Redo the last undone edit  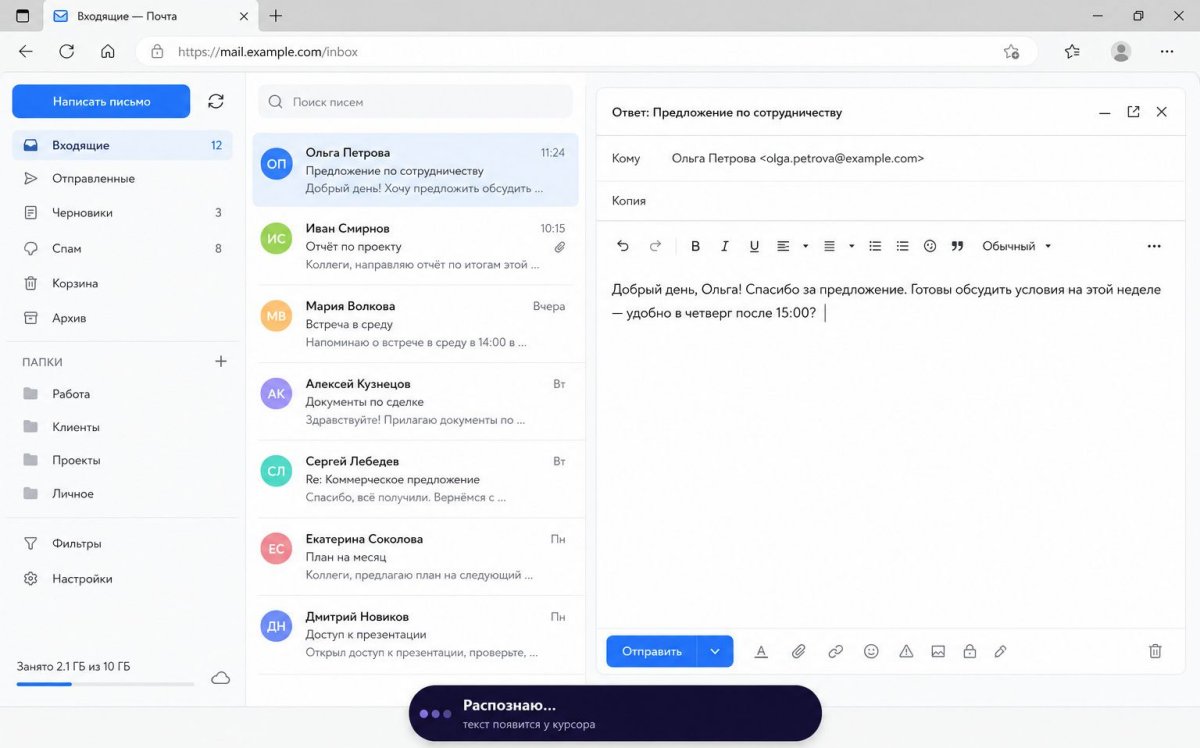656,246
